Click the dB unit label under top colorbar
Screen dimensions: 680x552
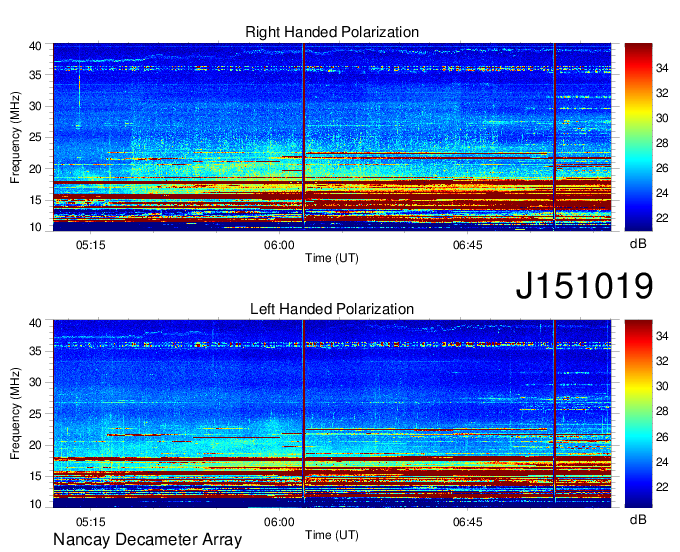(638, 244)
